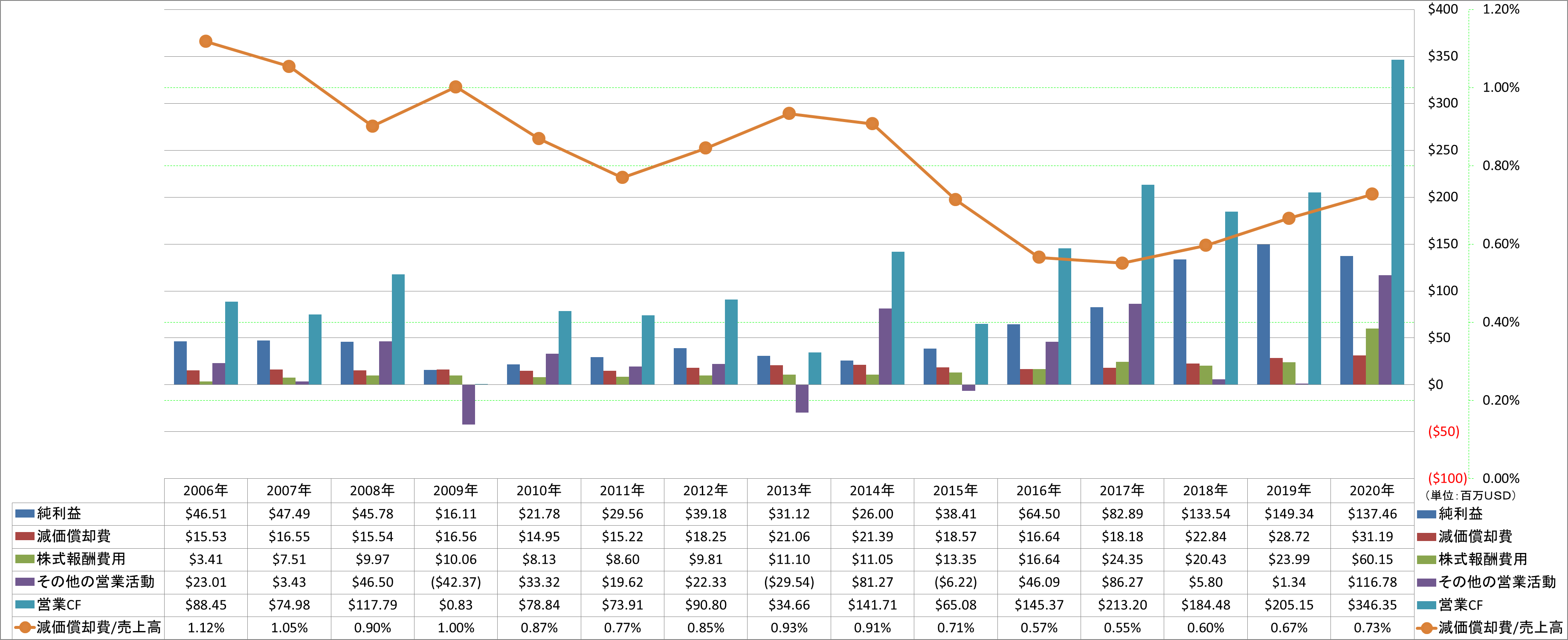
Task: Select the 2013年 column header
Action: (789, 490)
